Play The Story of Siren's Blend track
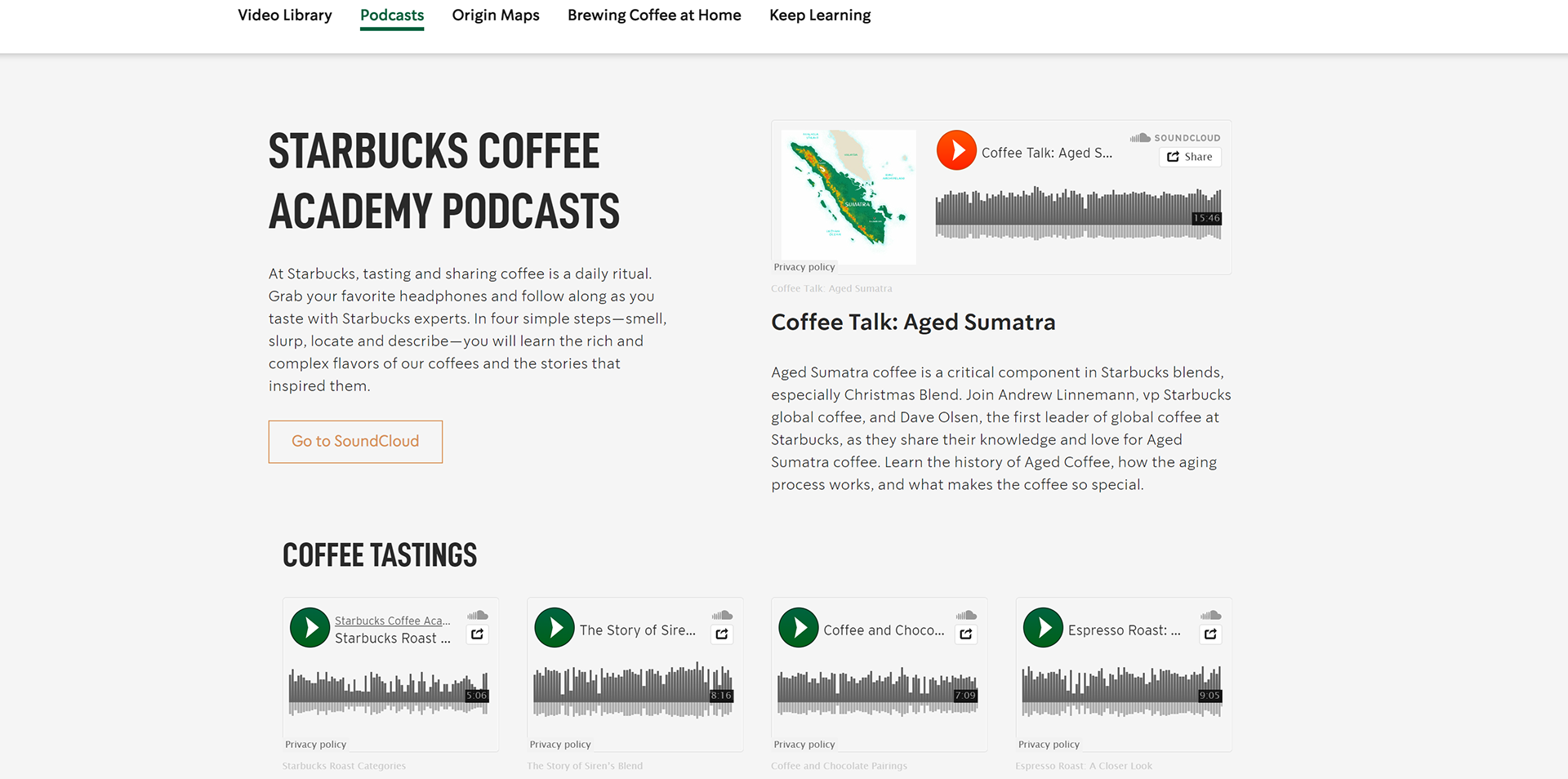The width and height of the screenshot is (1568, 779). point(555,628)
